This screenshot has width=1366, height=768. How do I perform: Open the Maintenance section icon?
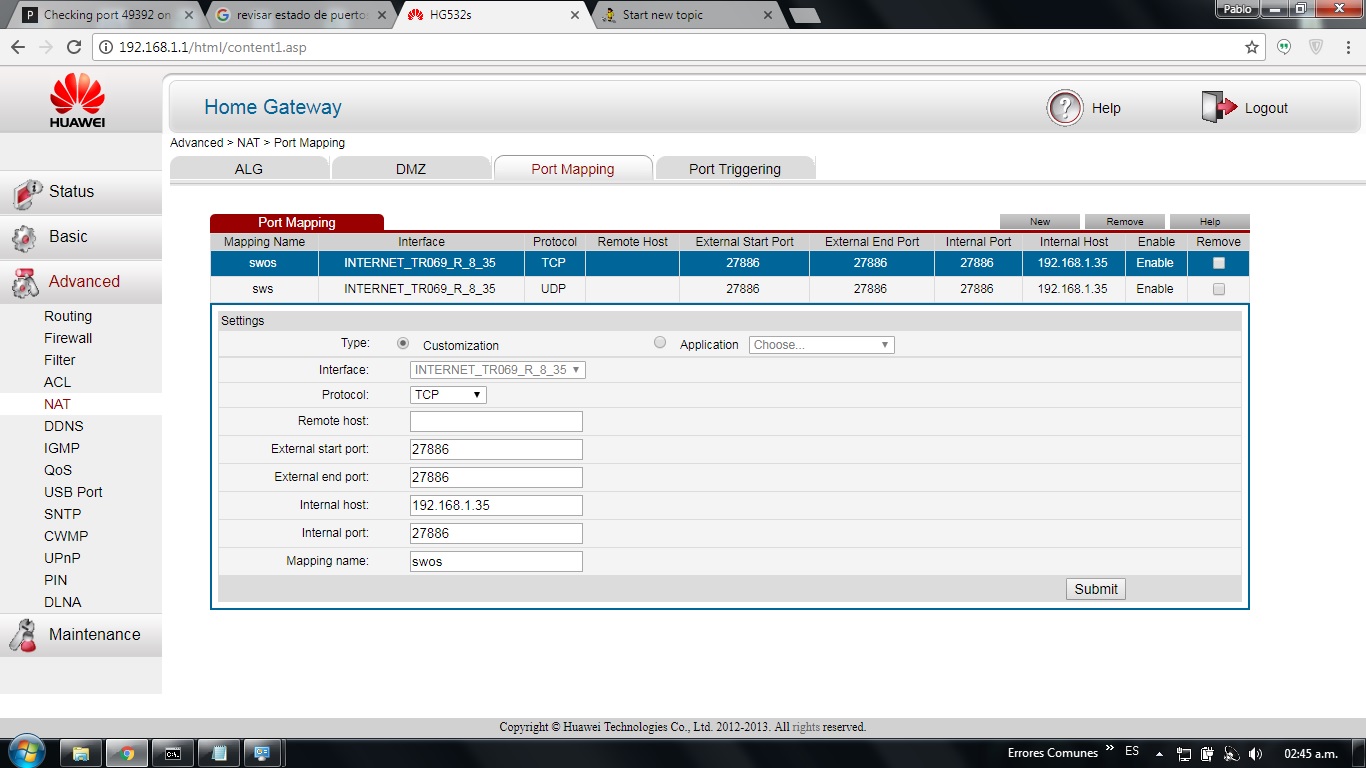pyautogui.click(x=23, y=636)
